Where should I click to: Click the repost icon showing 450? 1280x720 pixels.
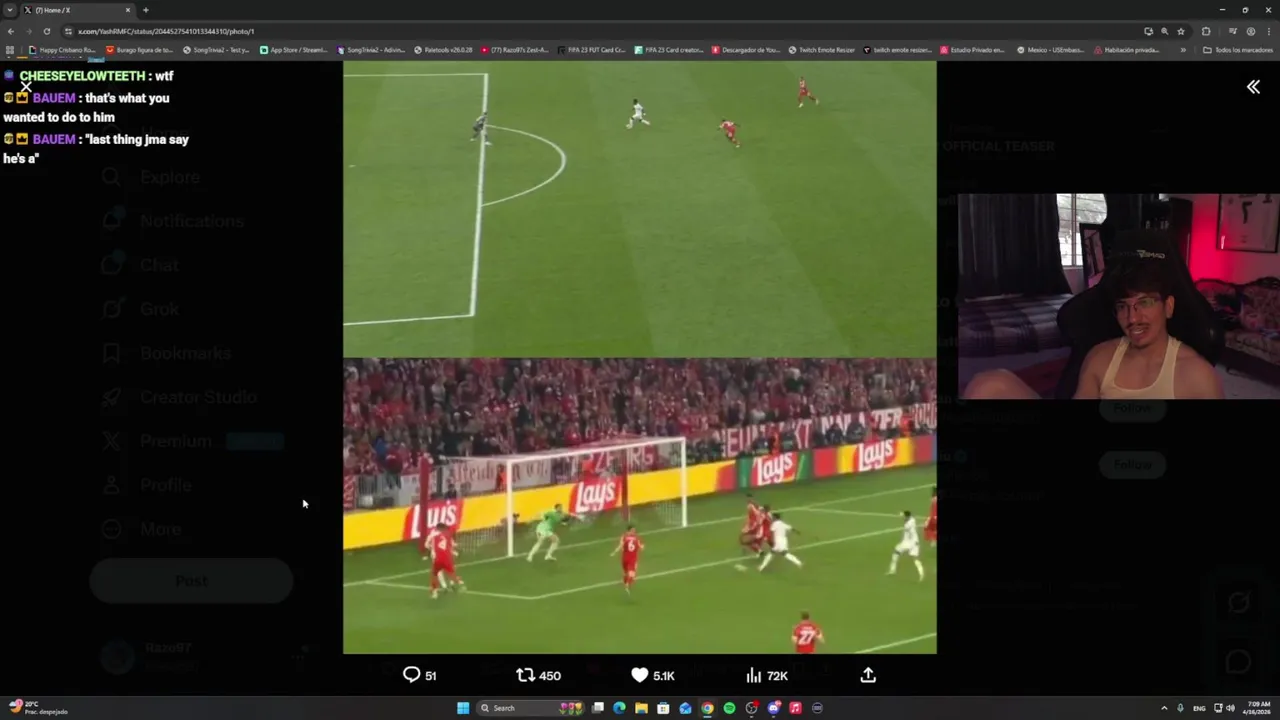tap(525, 675)
